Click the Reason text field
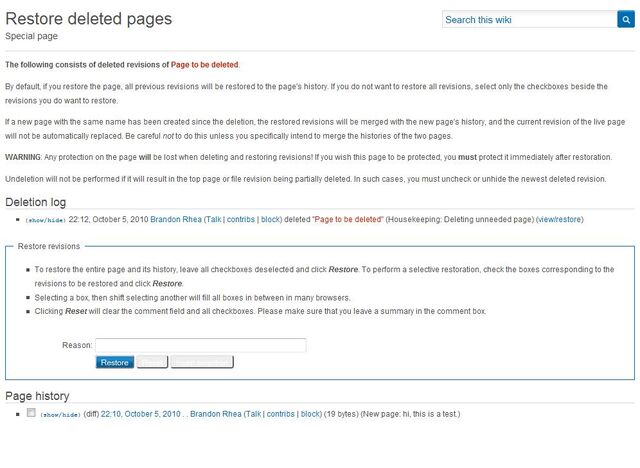640x468 pixels. pos(200,345)
